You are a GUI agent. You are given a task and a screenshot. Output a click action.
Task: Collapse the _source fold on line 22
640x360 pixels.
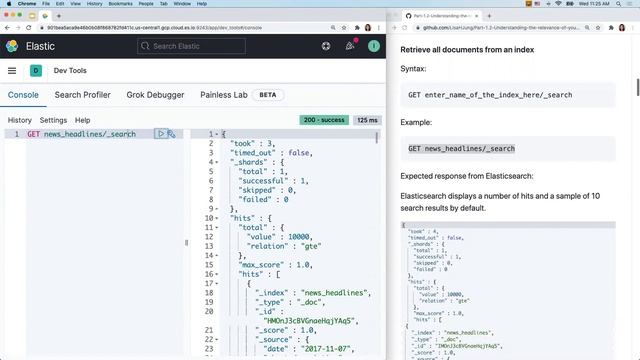pyautogui.click(x=217, y=339)
